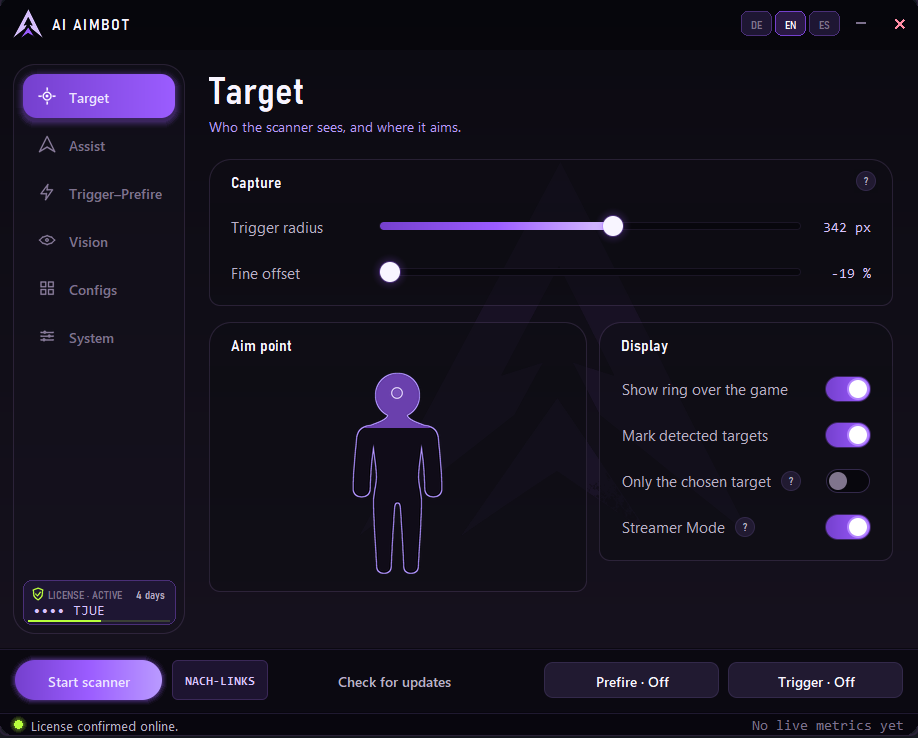Image resolution: width=918 pixels, height=738 pixels.
Task: Click the license shield check icon
Action: 38,595
